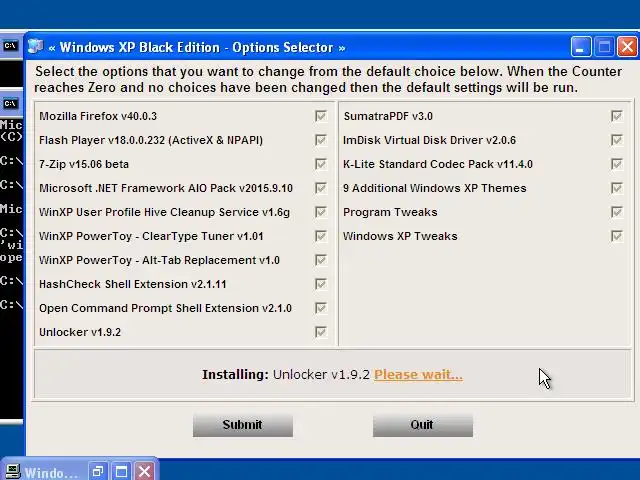Click the 'K-Lite Standard Codec Pack v11.4.0' label

point(438,164)
